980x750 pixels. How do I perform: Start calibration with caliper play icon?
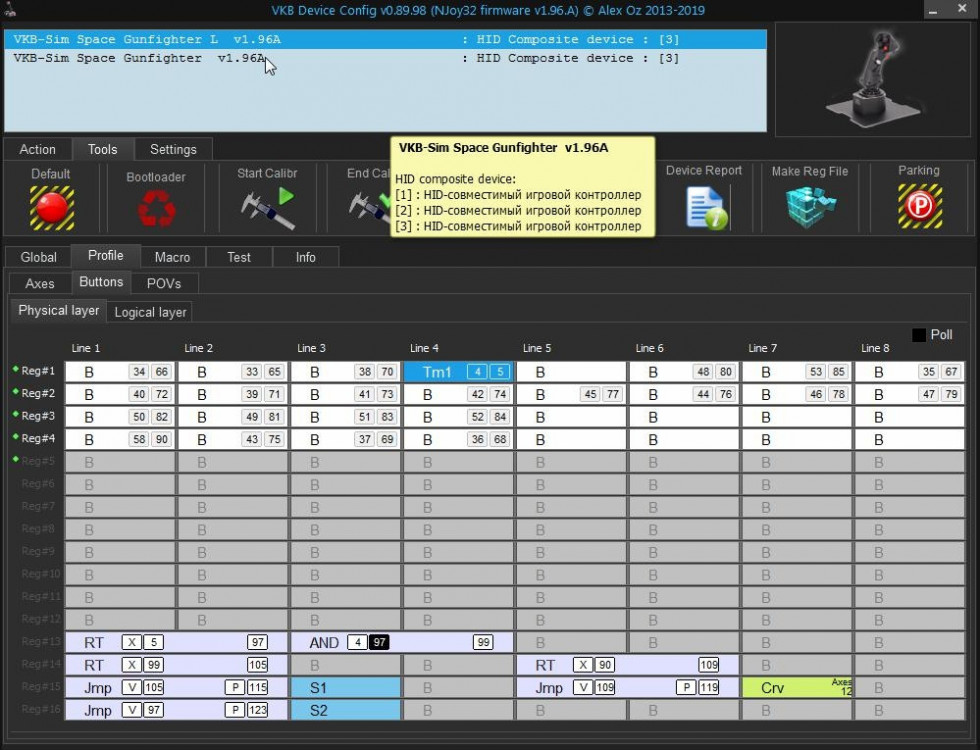[x=267, y=206]
